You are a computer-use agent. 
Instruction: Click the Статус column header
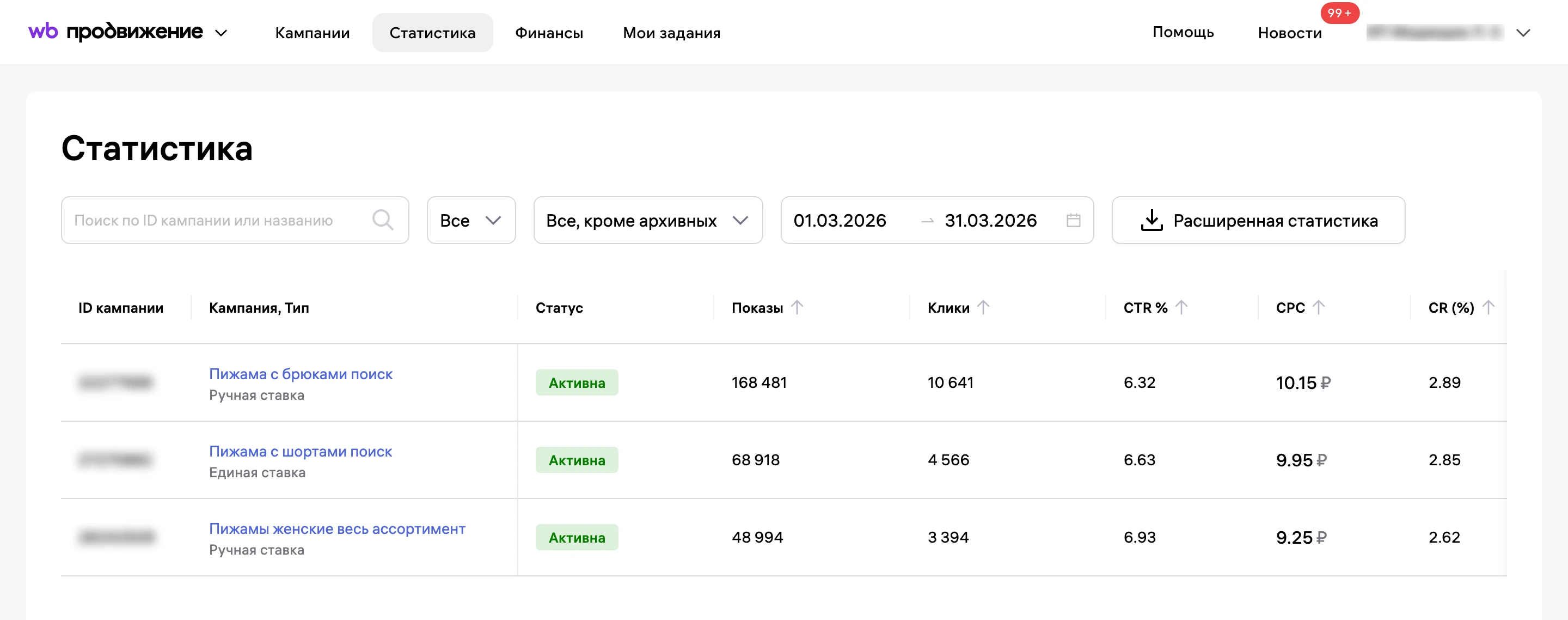559,308
